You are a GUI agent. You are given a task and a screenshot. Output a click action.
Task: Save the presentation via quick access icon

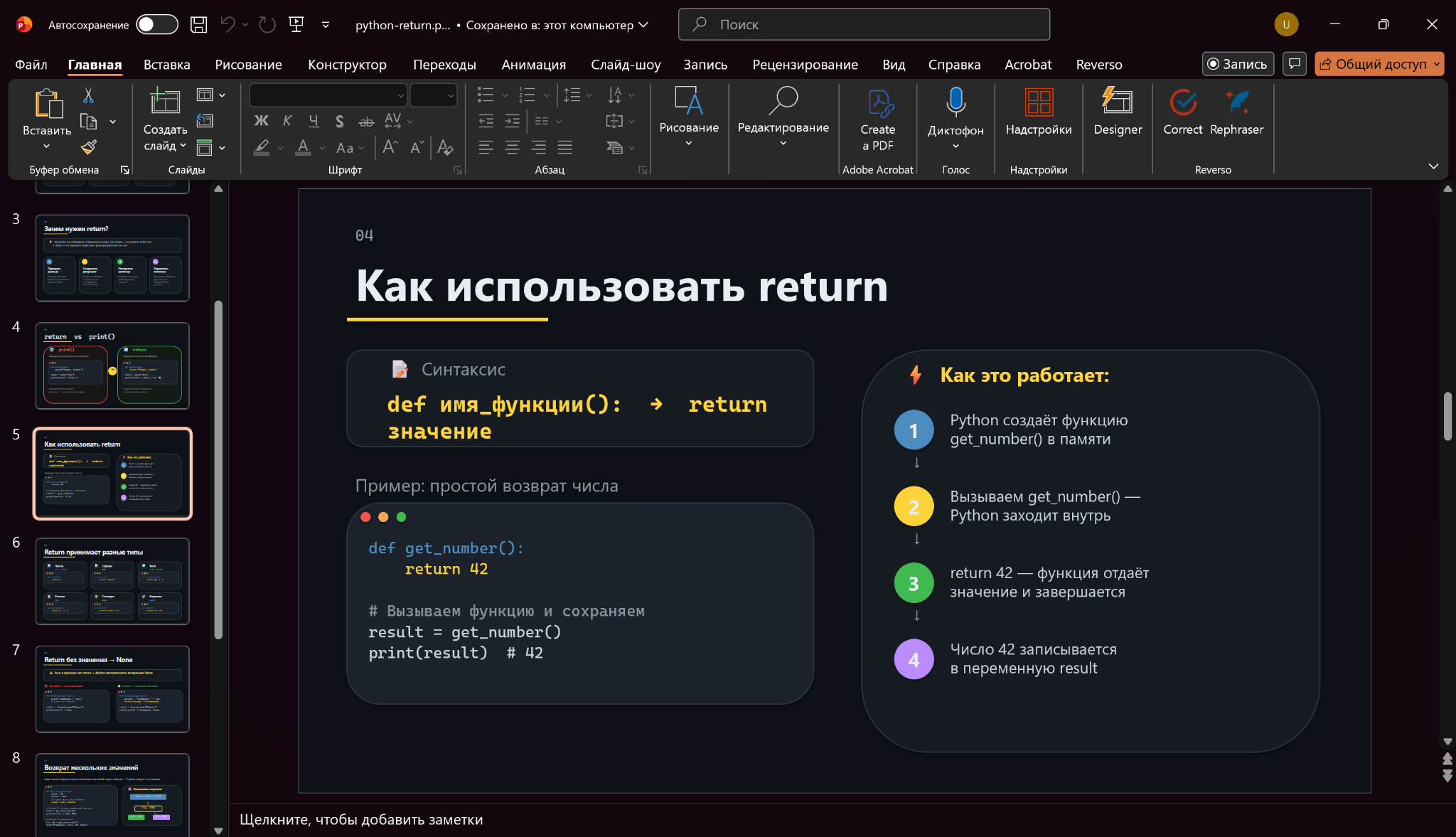198,23
